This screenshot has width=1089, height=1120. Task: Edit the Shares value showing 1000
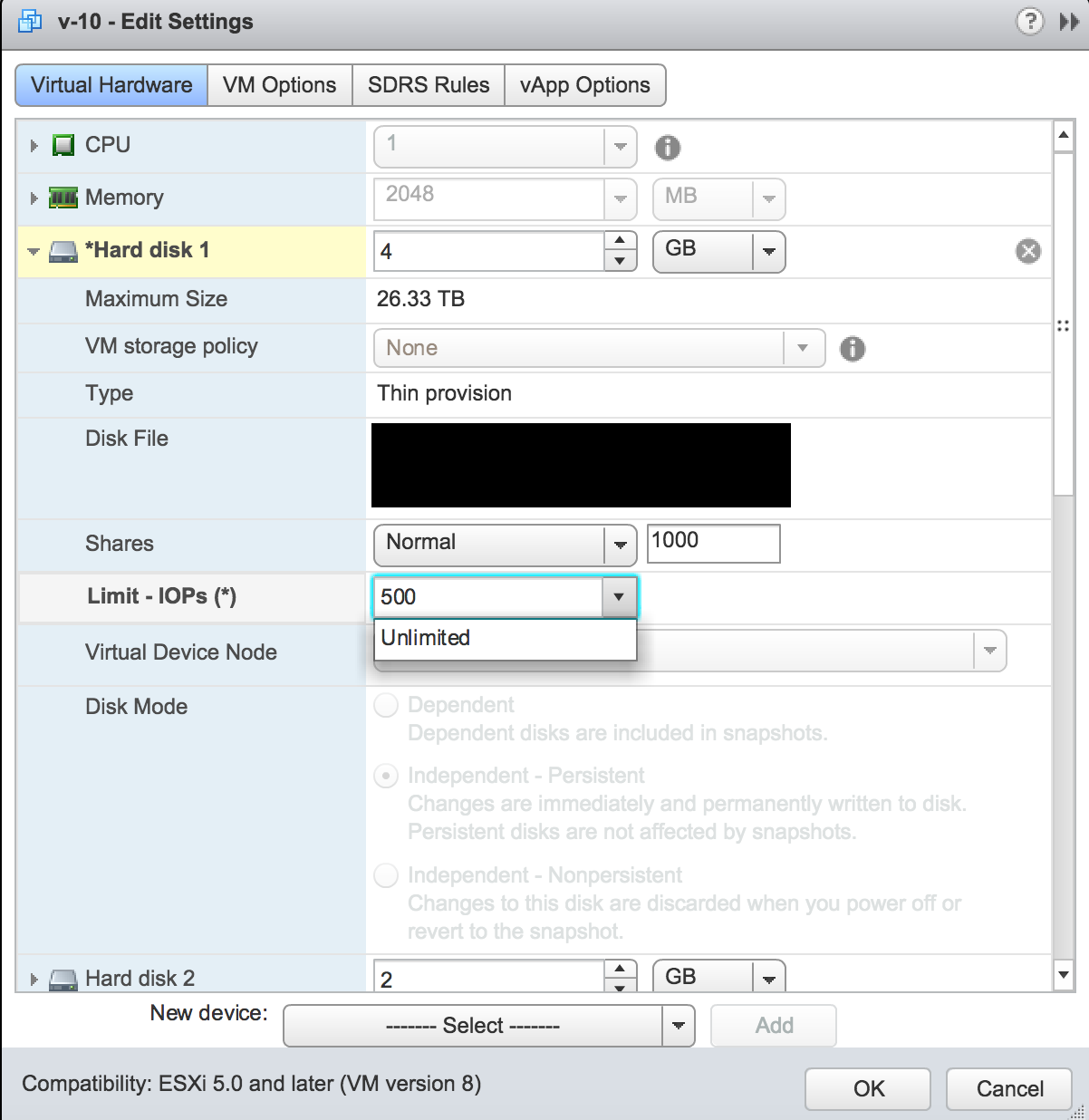tap(713, 543)
